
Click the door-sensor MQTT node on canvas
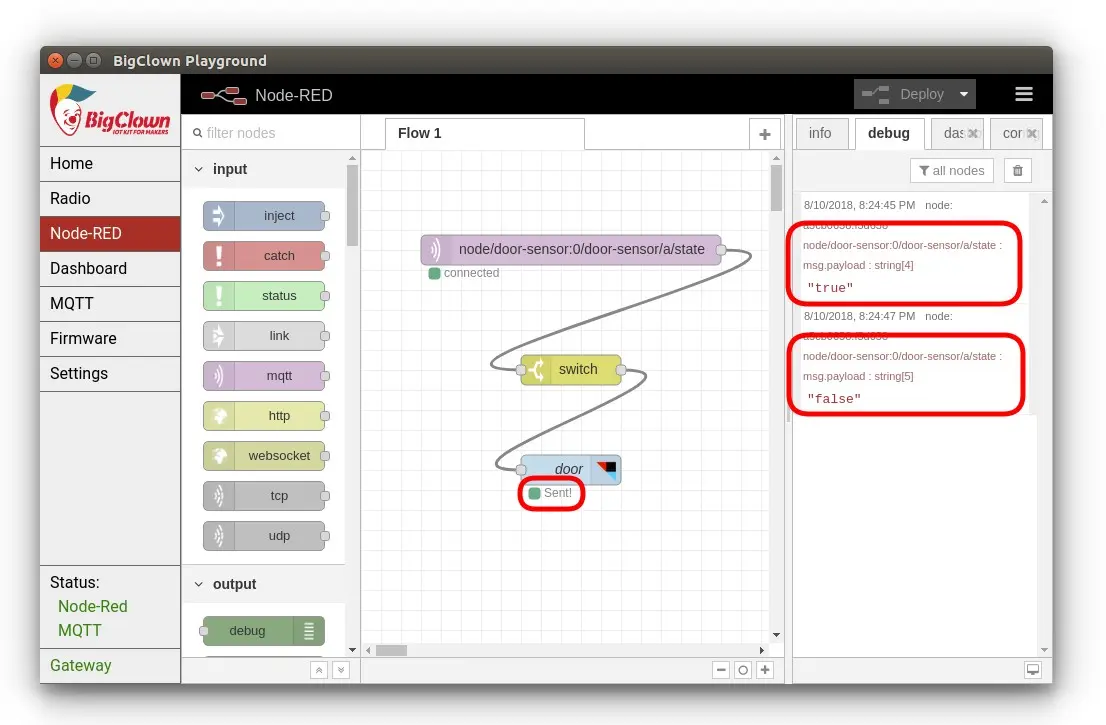(x=571, y=250)
